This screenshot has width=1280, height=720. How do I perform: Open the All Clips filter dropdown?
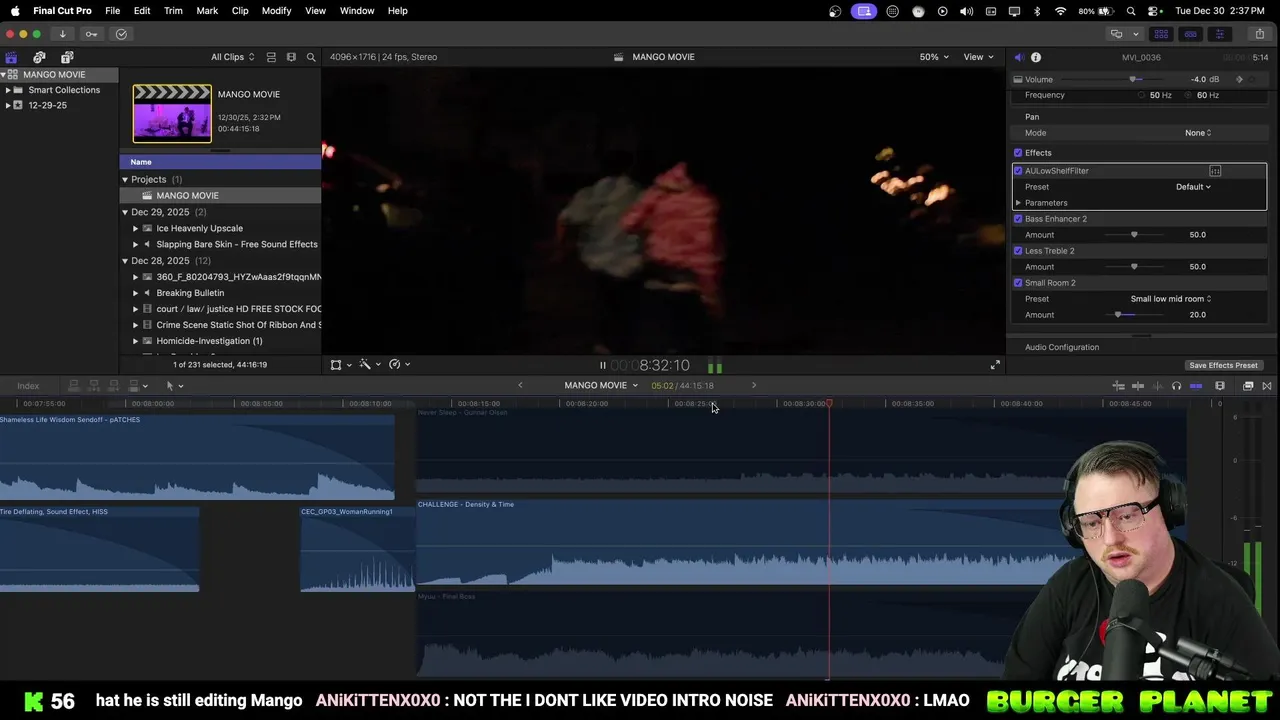click(x=232, y=57)
